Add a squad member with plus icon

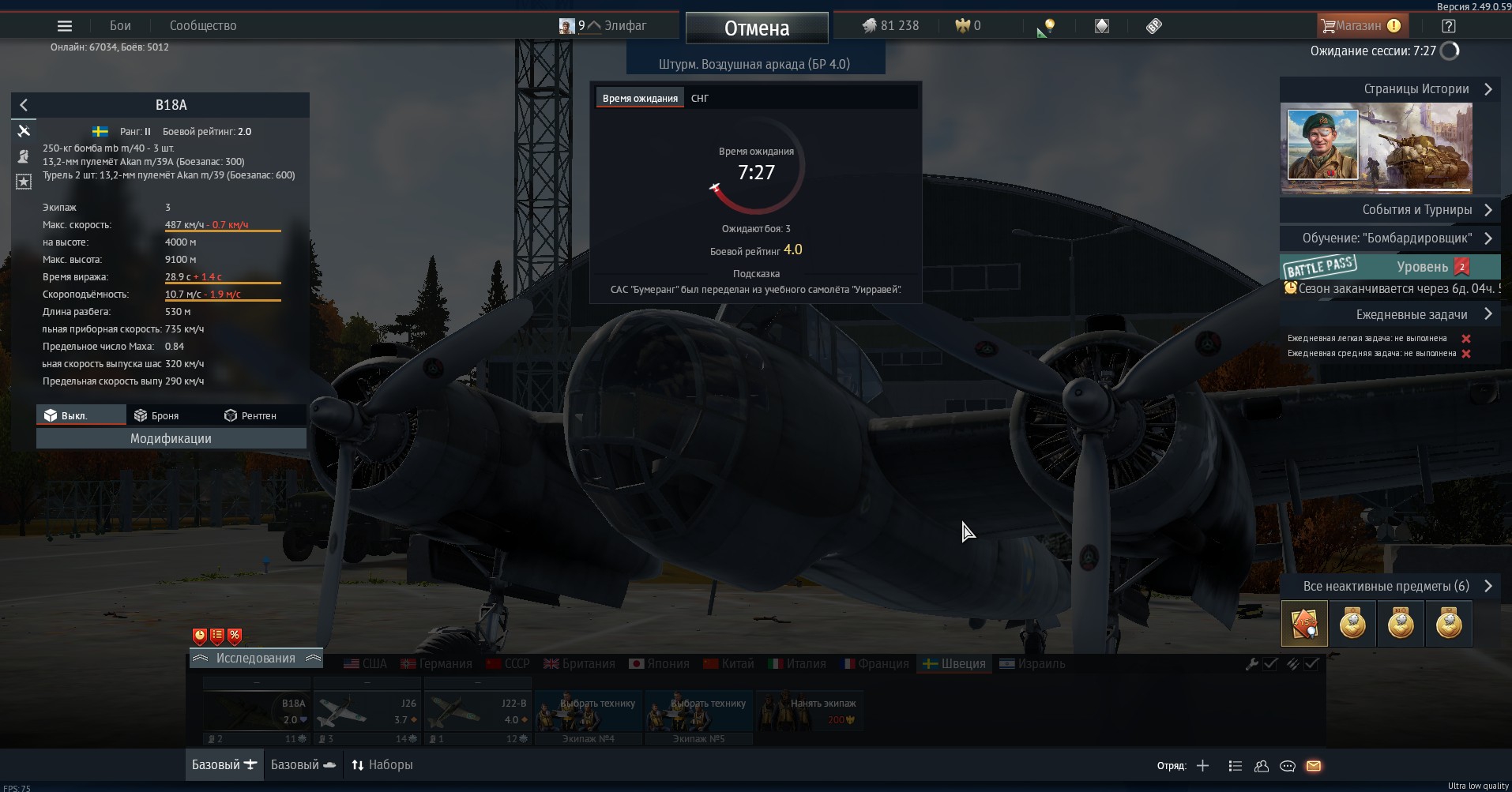pos(1202,765)
